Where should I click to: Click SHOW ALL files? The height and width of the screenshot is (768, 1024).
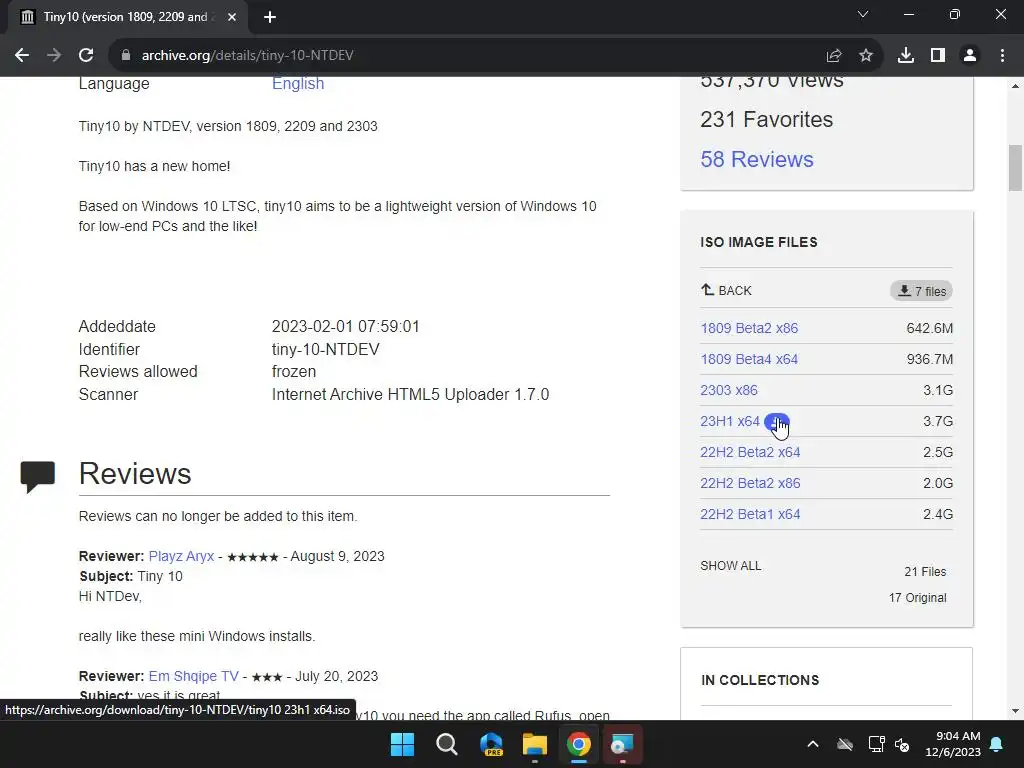pyautogui.click(x=731, y=566)
